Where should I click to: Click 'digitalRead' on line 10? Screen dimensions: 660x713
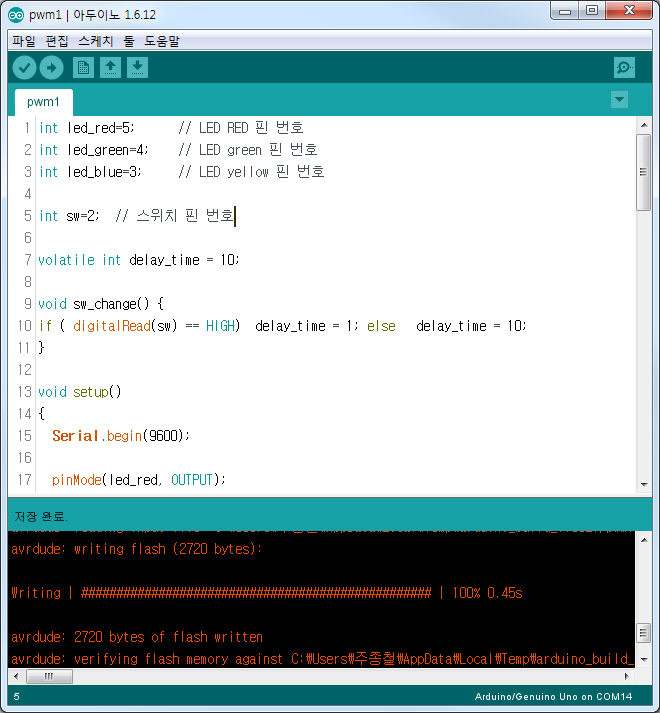pos(111,326)
